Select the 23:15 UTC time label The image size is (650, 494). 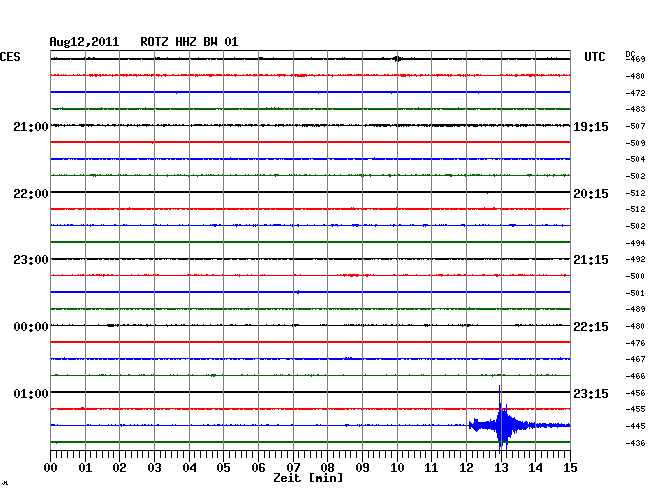(x=591, y=393)
